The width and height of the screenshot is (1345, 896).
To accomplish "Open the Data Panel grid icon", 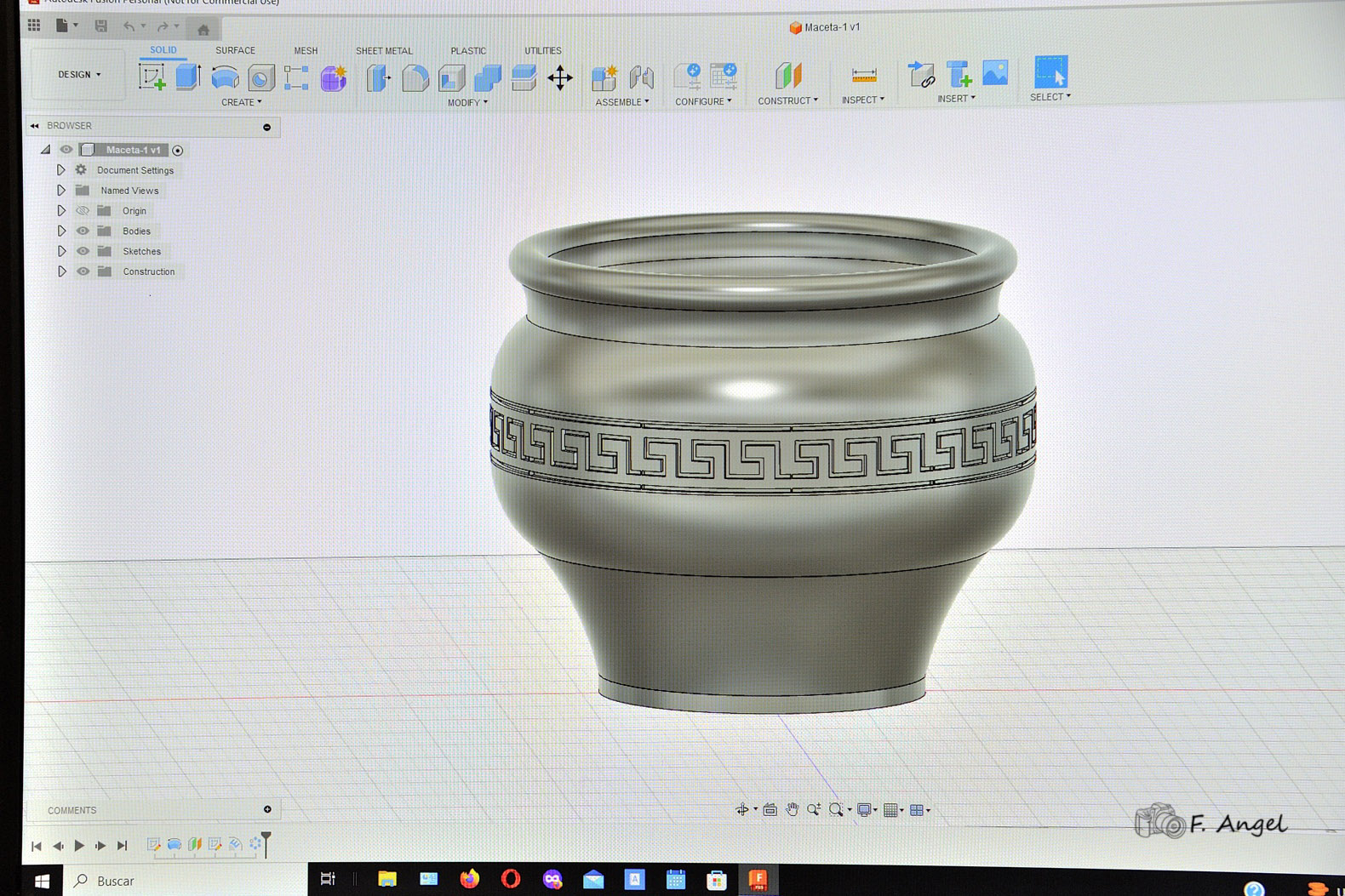I will pos(34,26).
